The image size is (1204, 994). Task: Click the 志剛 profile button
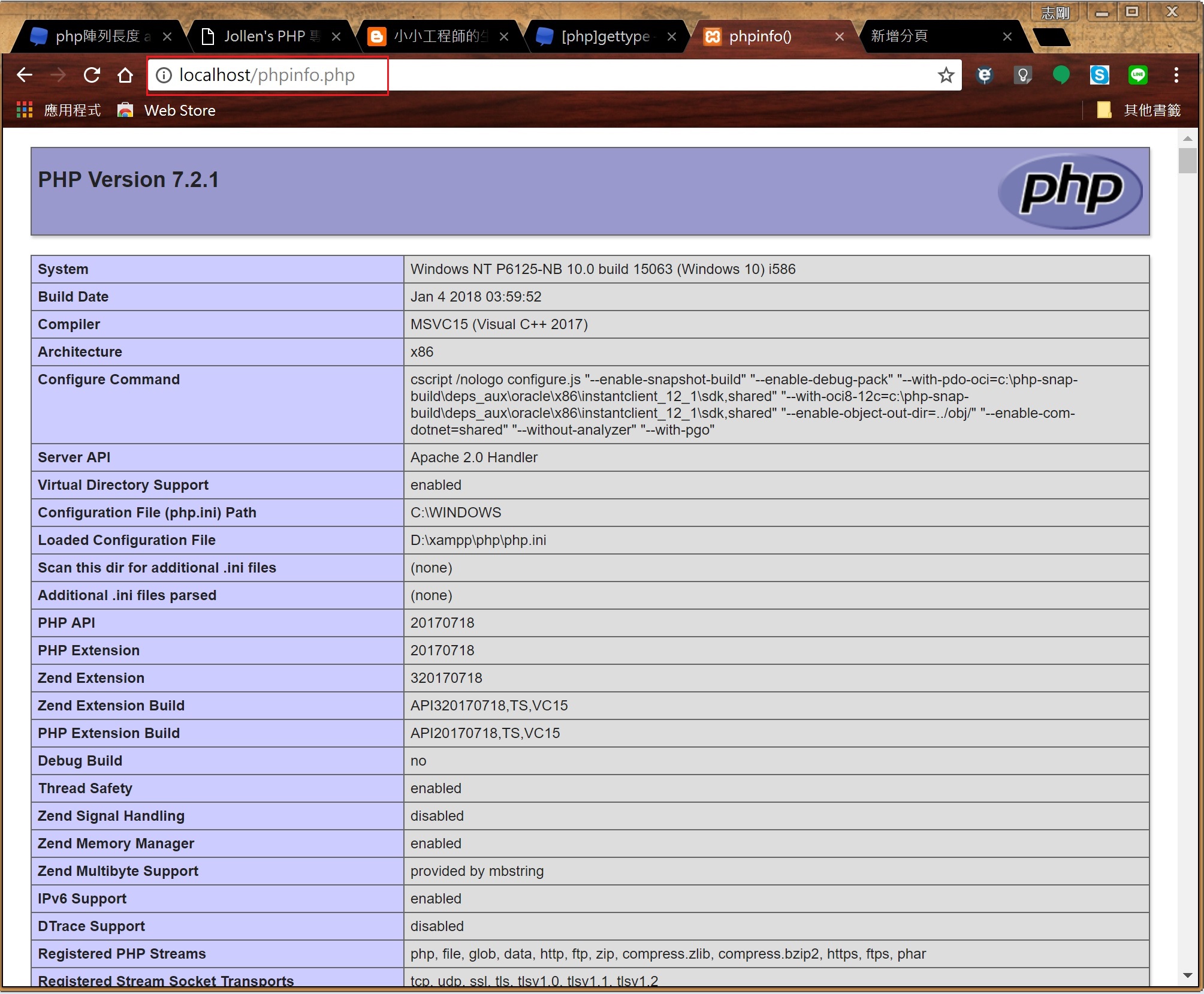pos(1056,12)
